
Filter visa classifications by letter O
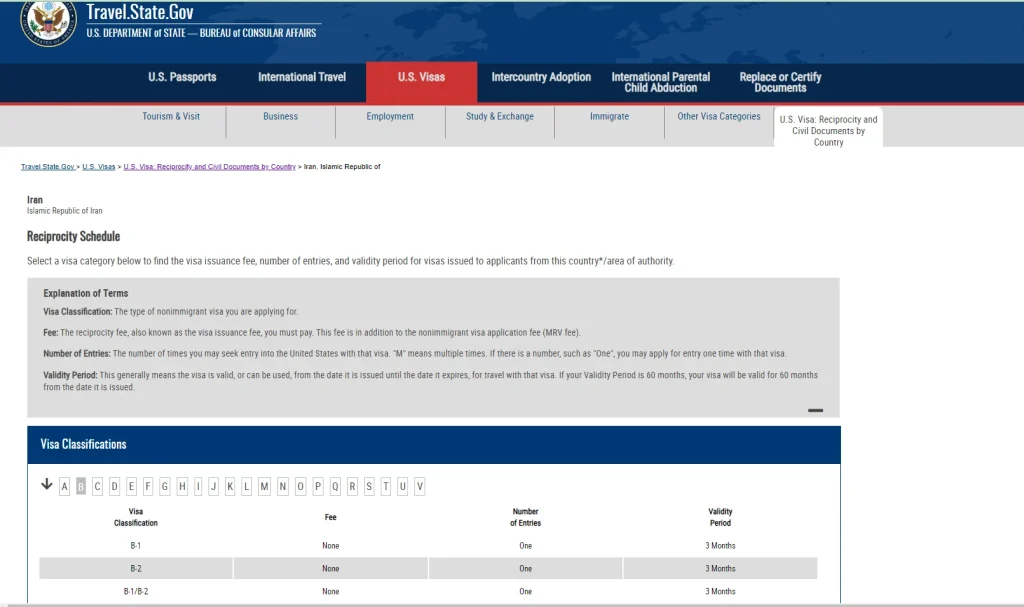(x=300, y=486)
